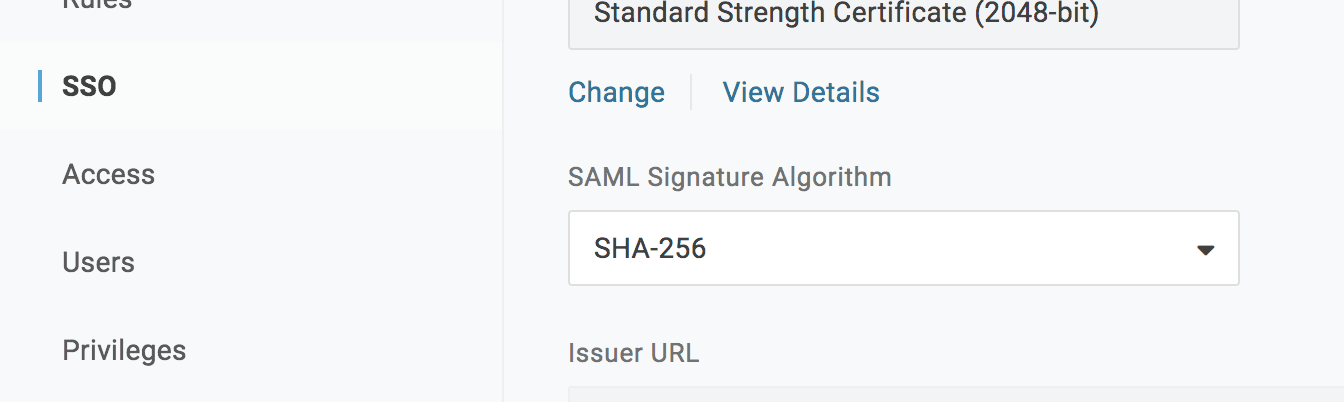1344x402 pixels.
Task: Click the Issuer URL label
Action: tap(633, 353)
